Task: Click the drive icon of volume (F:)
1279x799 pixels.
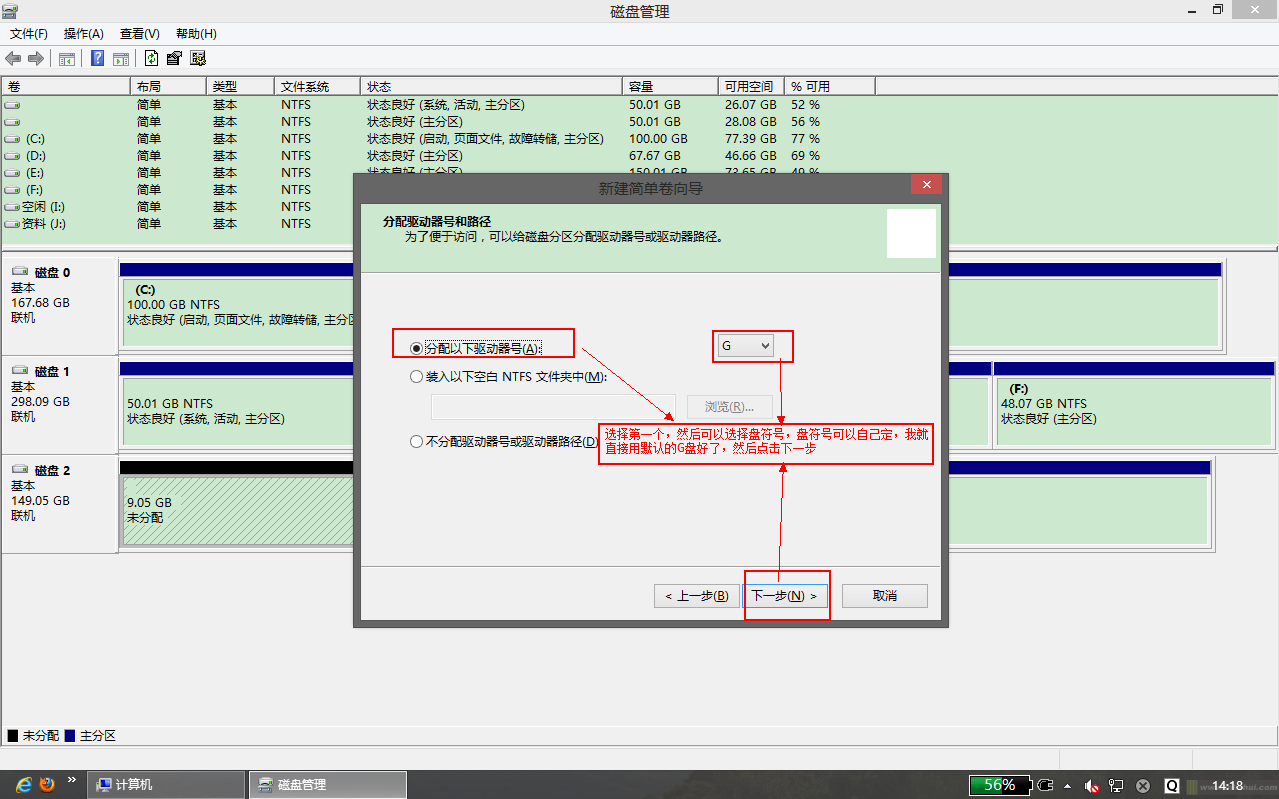Action: (12, 190)
